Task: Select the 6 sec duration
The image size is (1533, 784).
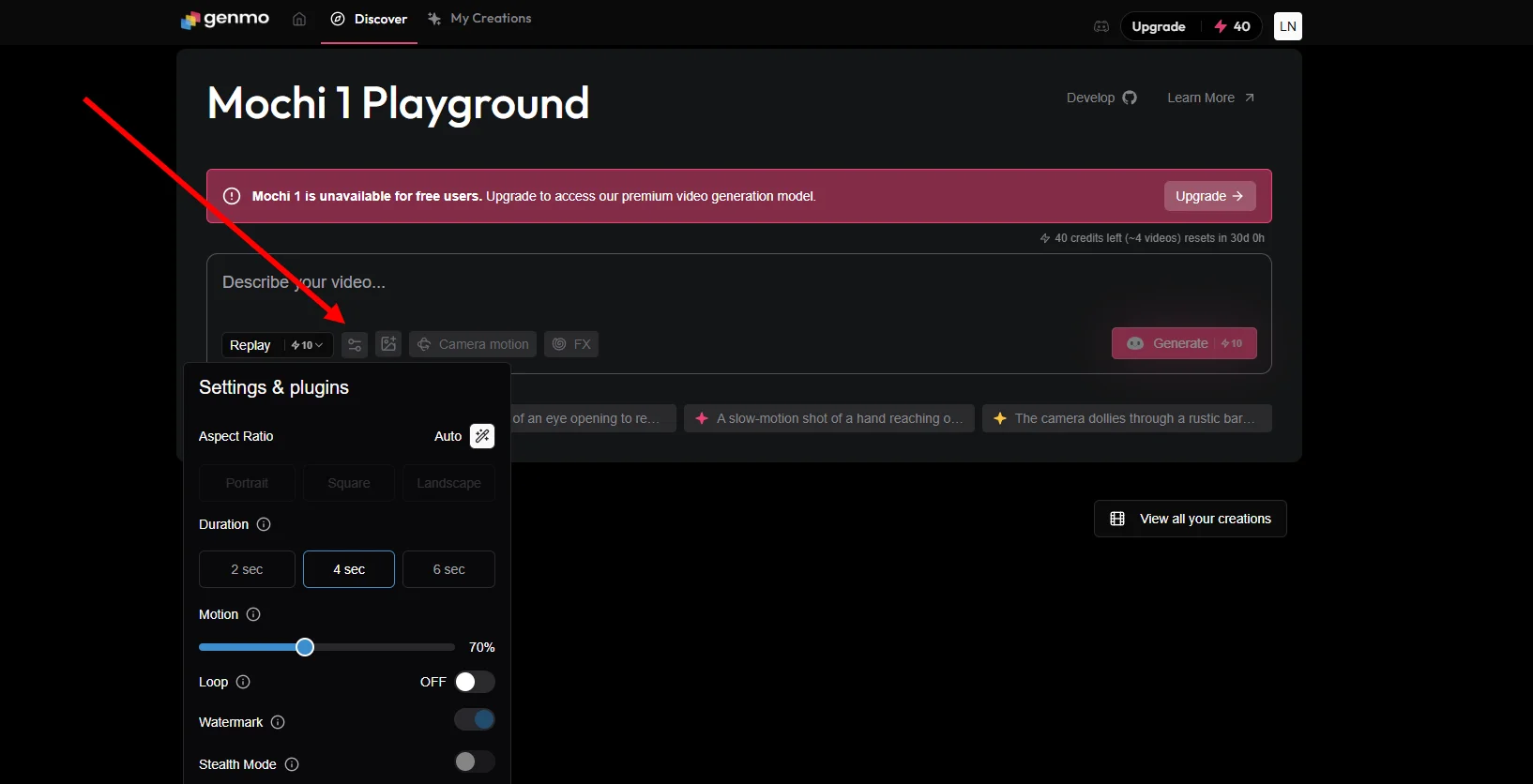Action: [x=448, y=569]
